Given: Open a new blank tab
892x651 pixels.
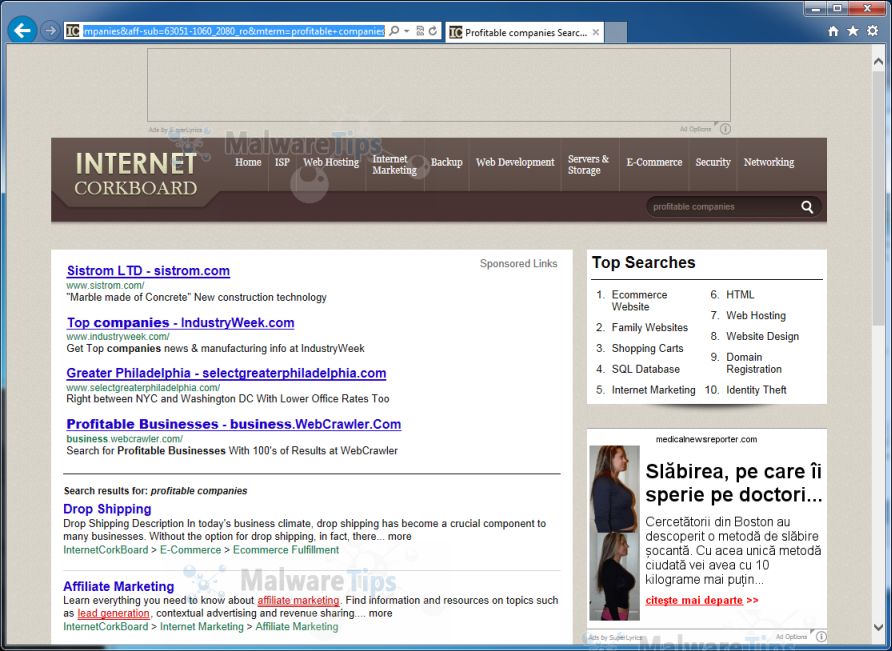Looking at the screenshot, I should click(x=616, y=32).
